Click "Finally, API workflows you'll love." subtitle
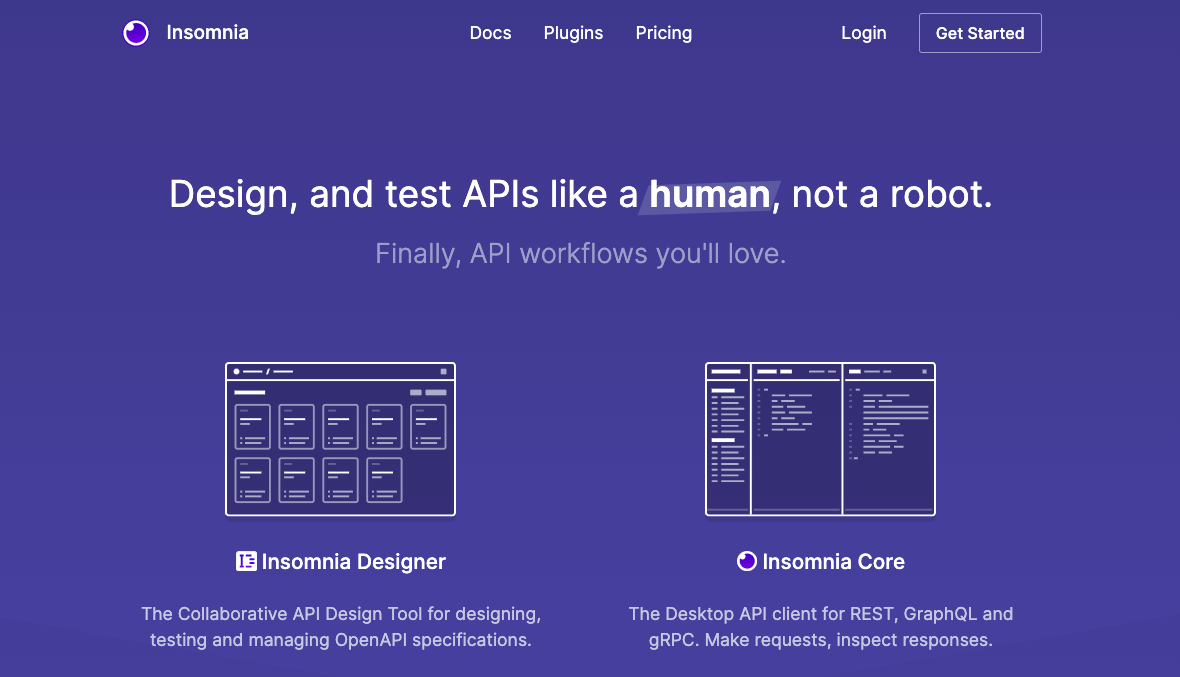The width and height of the screenshot is (1180, 677). (x=581, y=253)
